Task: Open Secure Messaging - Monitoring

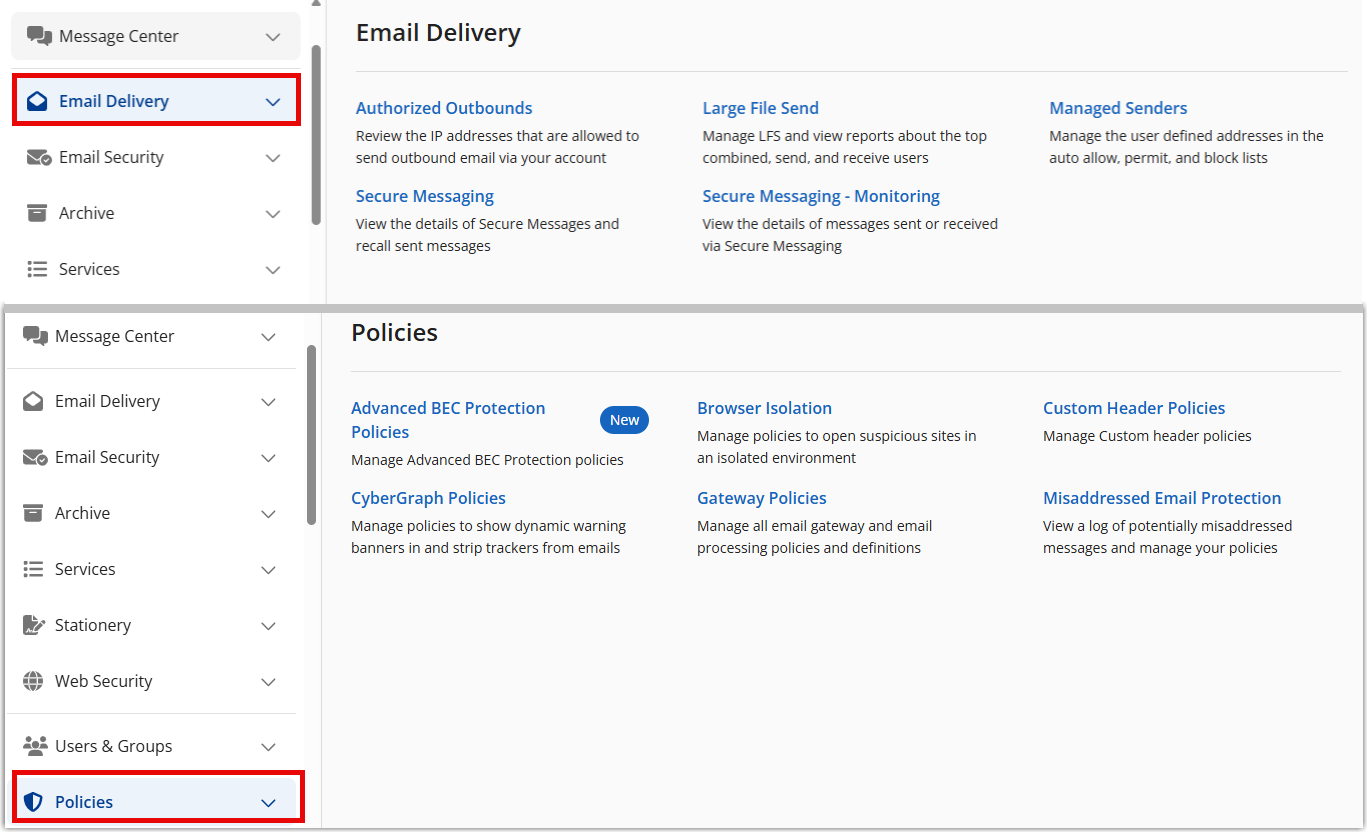Action: tap(820, 196)
